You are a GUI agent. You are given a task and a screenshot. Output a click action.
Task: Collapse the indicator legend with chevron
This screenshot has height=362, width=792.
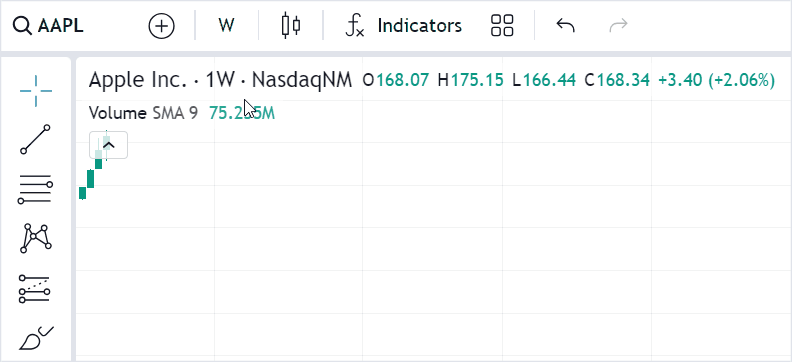click(x=109, y=145)
